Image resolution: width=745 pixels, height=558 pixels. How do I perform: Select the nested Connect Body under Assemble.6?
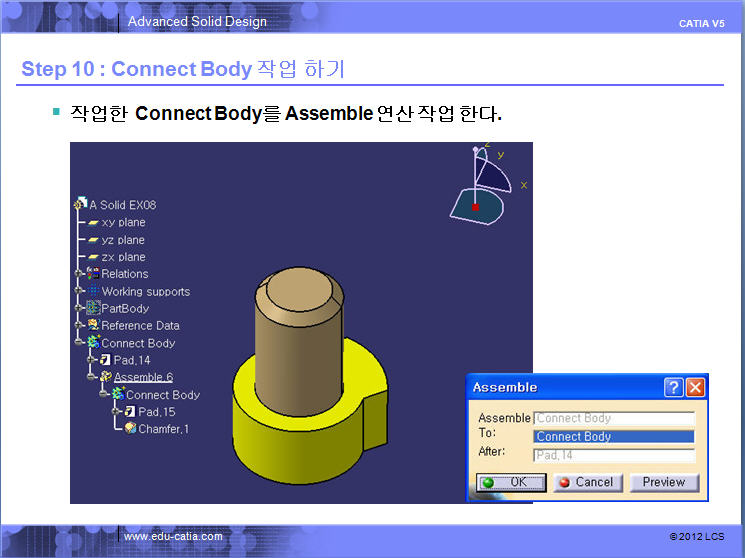pos(162,395)
